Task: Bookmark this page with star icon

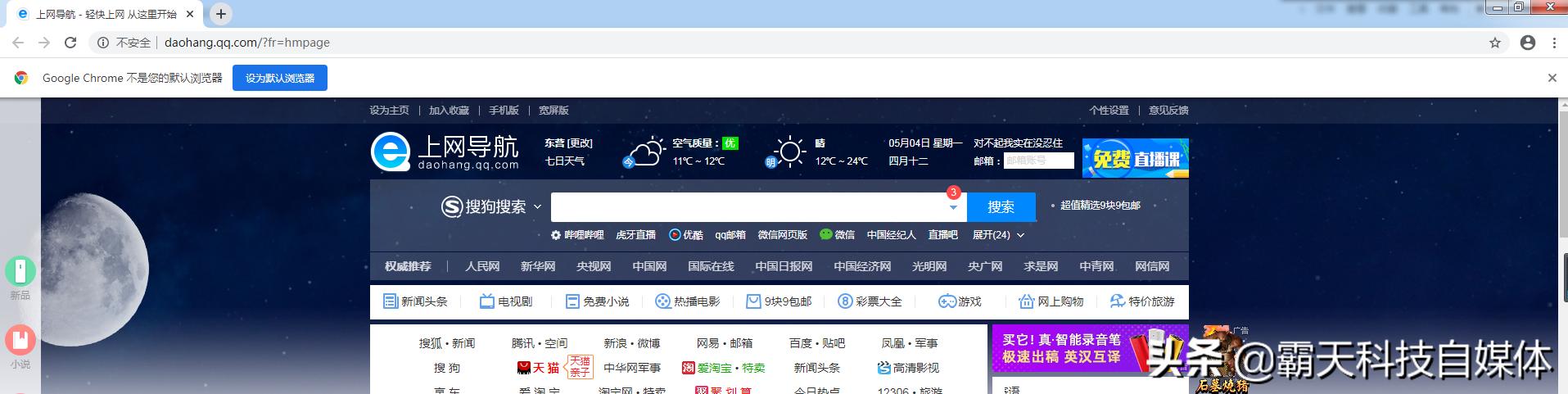Action: (x=1495, y=43)
